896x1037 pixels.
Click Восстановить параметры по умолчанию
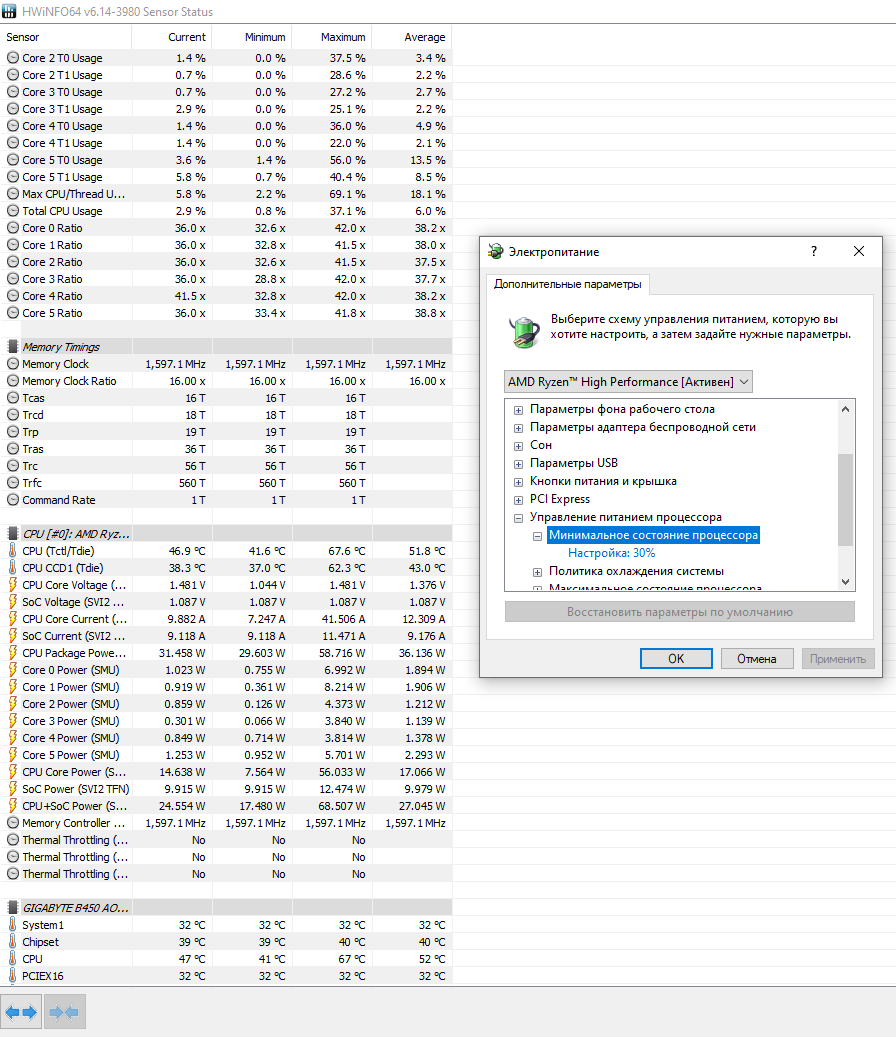680,612
